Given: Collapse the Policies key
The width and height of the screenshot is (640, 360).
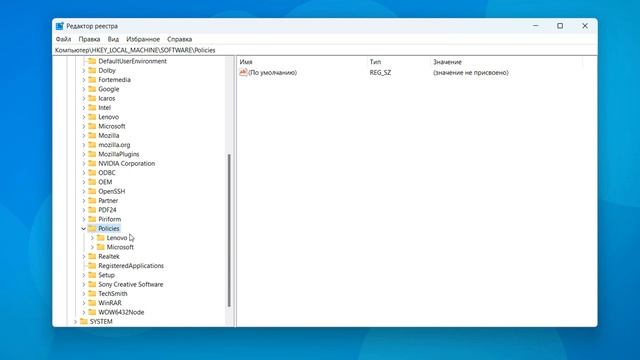Looking at the screenshot, I should tap(84, 229).
